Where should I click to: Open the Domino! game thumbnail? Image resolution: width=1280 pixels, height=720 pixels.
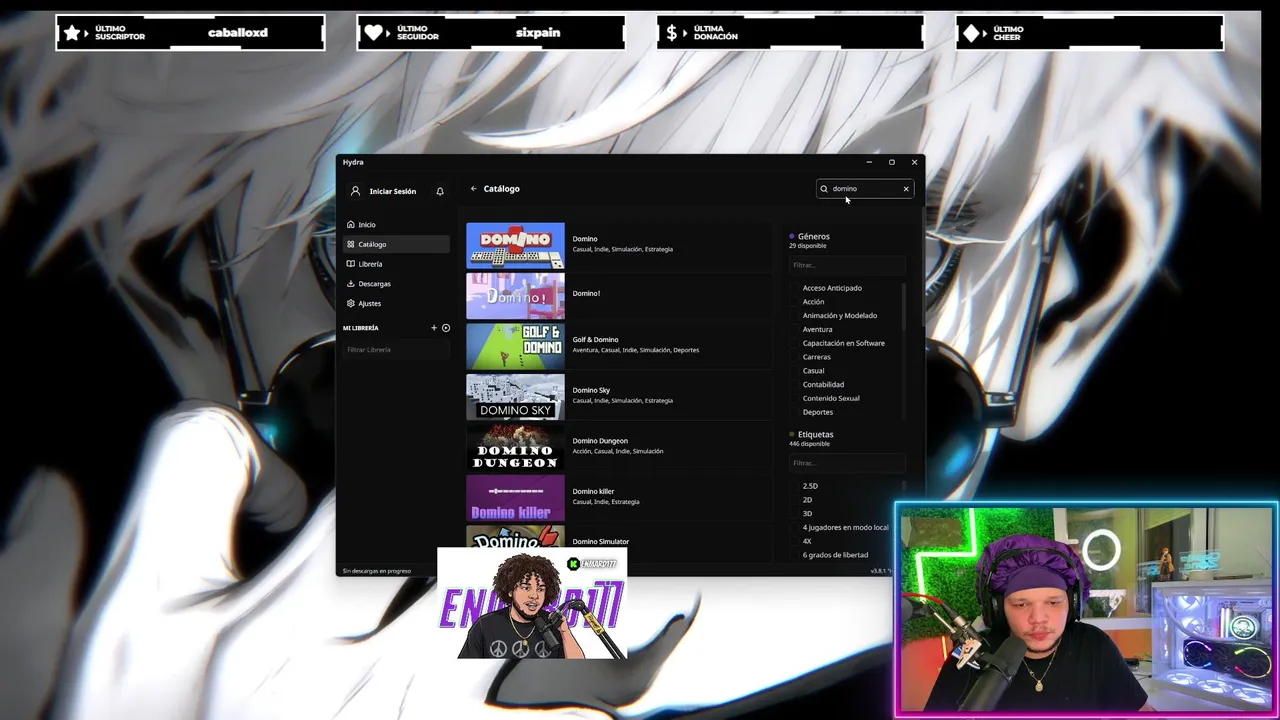pos(515,296)
